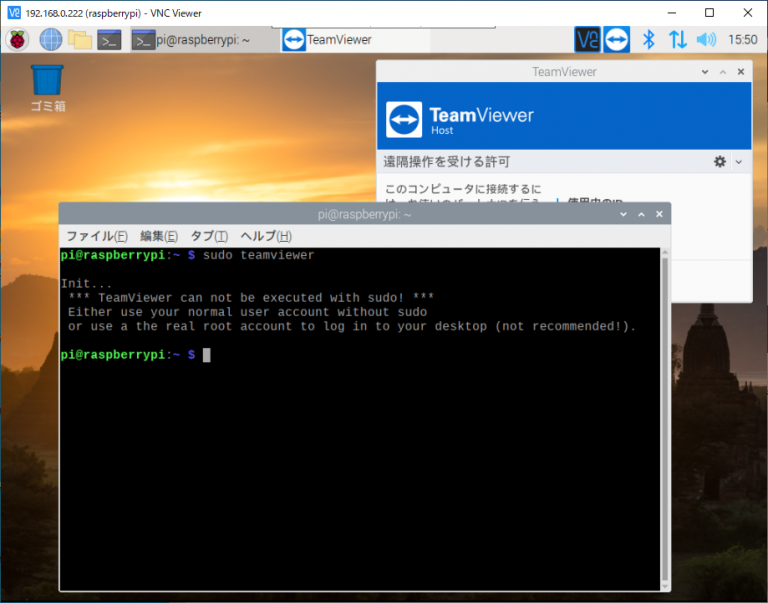The width and height of the screenshot is (768, 603).
Task: Maximize the terminal window
Action: click(641, 214)
